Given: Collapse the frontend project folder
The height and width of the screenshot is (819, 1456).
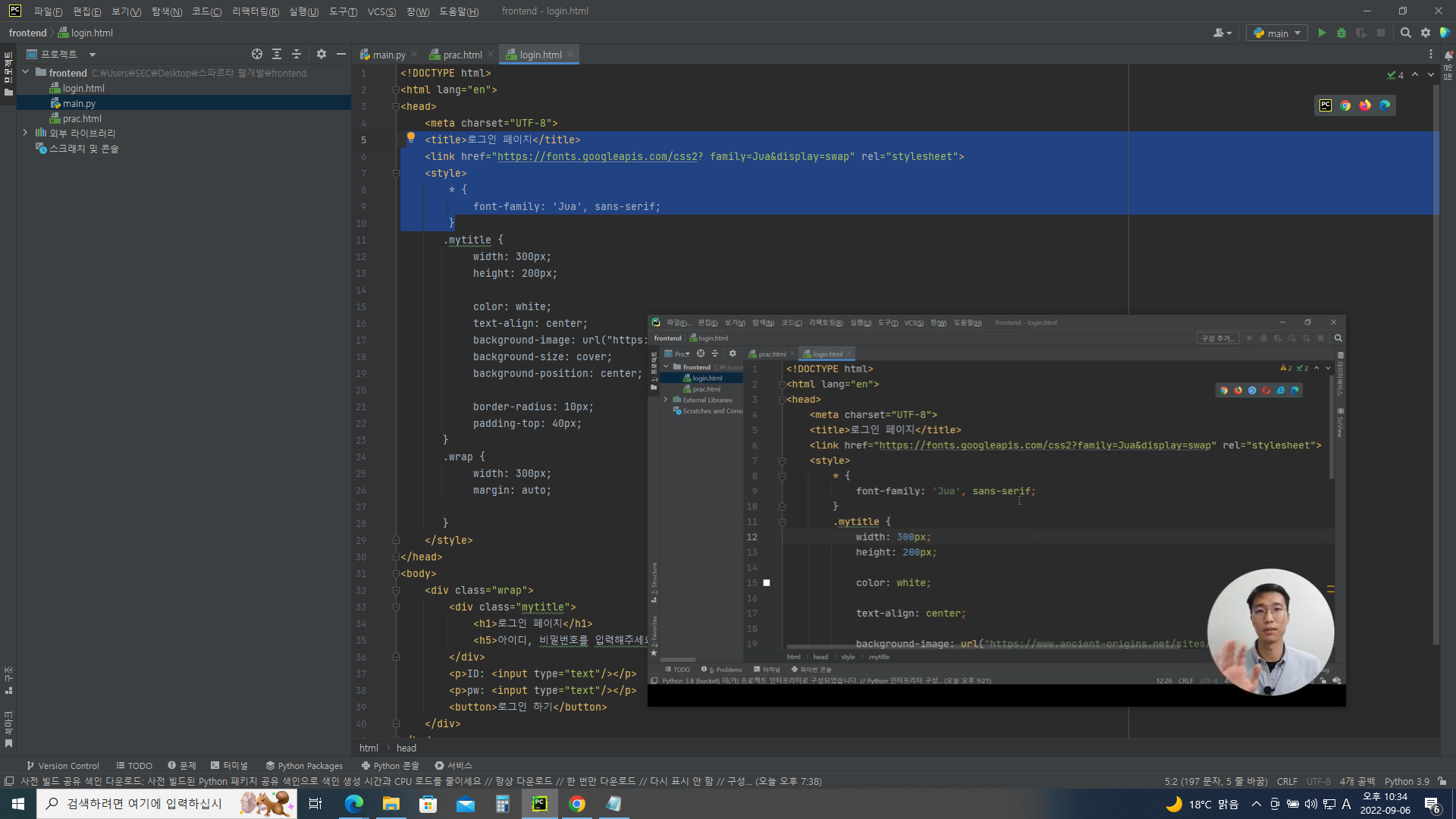Looking at the screenshot, I should 26,73.
